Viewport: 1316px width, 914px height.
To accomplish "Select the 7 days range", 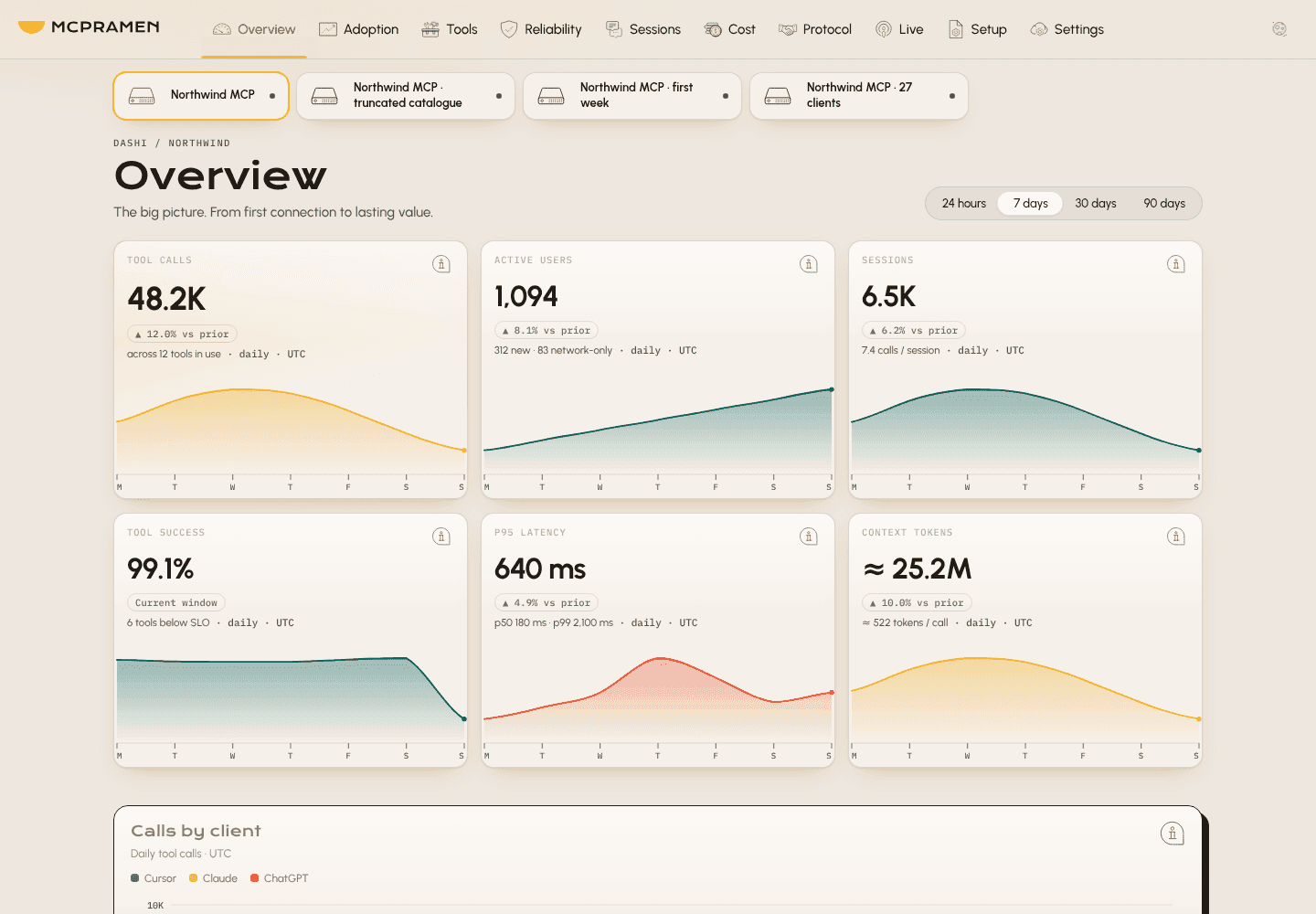I will point(1030,203).
